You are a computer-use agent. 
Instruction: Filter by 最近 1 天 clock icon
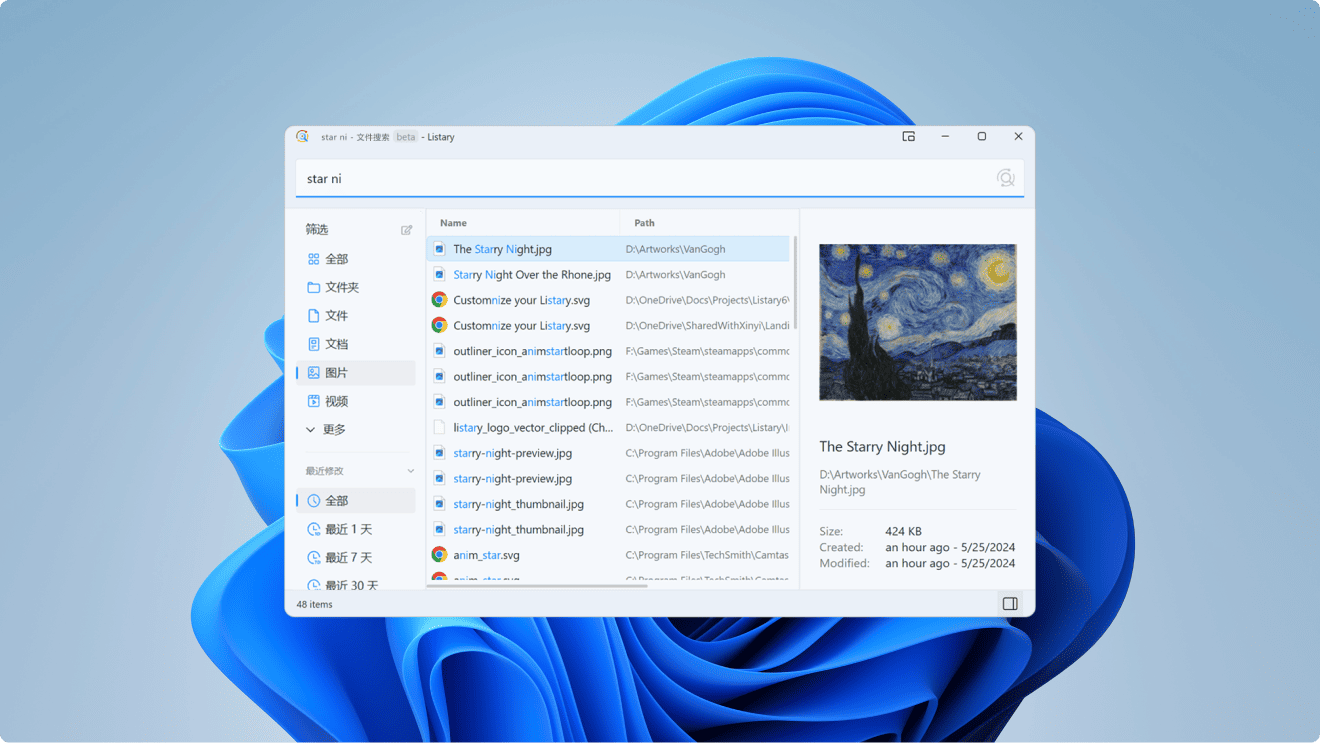pos(314,529)
